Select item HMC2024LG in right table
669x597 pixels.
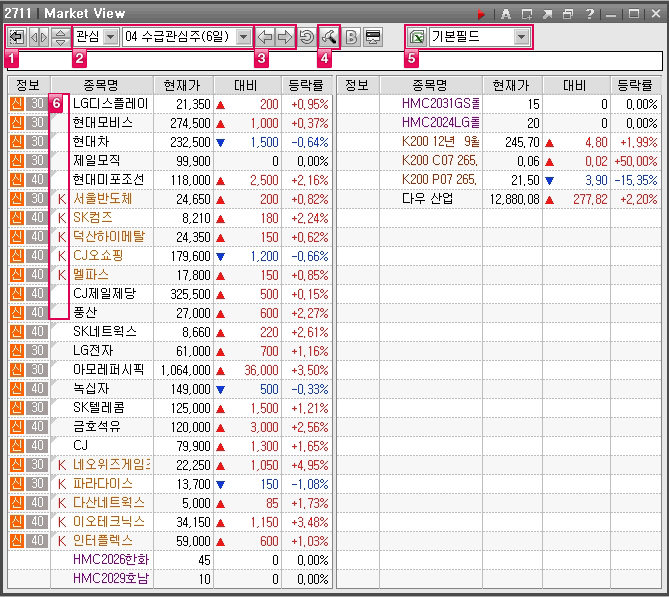tap(441, 123)
